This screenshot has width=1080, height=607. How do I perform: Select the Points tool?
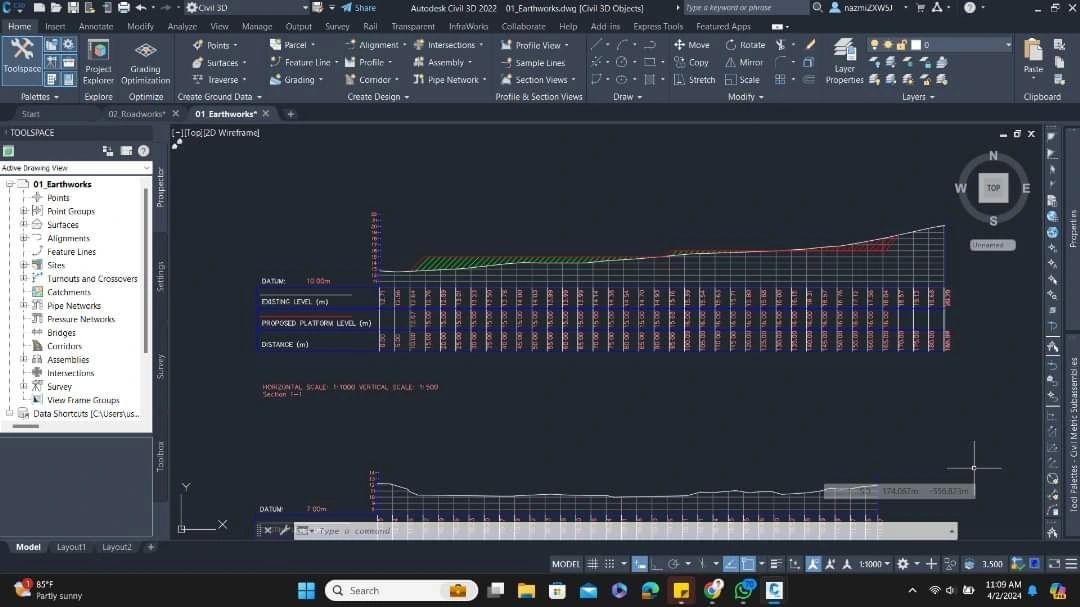pyautogui.click(x=216, y=44)
